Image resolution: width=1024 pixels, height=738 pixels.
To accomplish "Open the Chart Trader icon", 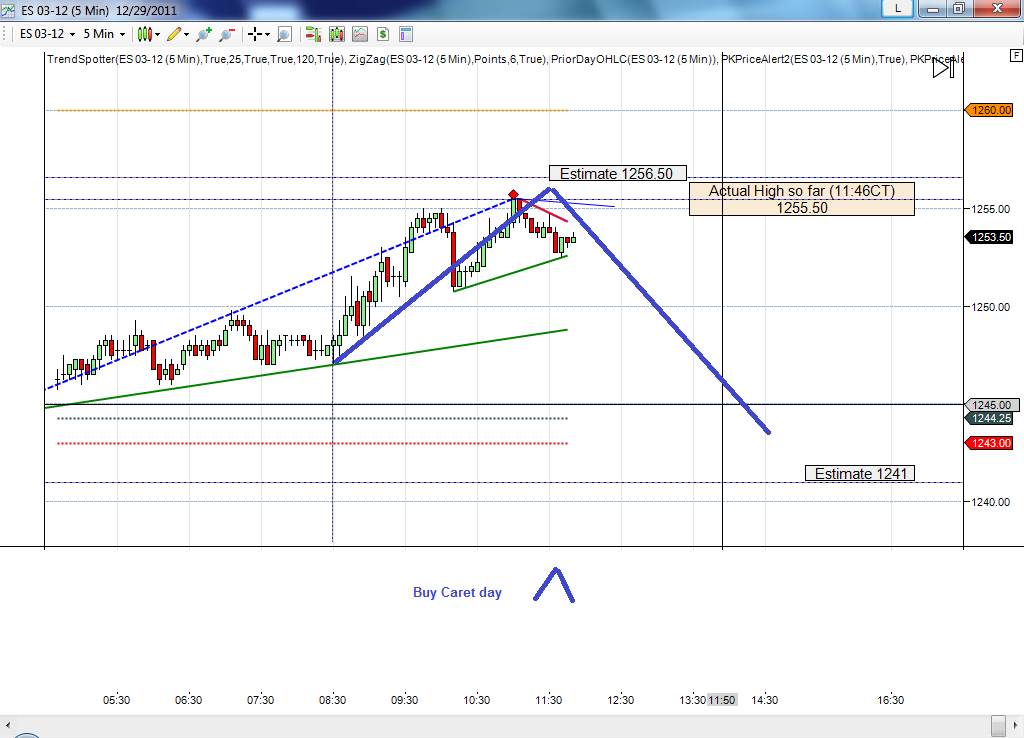I will coord(313,34).
